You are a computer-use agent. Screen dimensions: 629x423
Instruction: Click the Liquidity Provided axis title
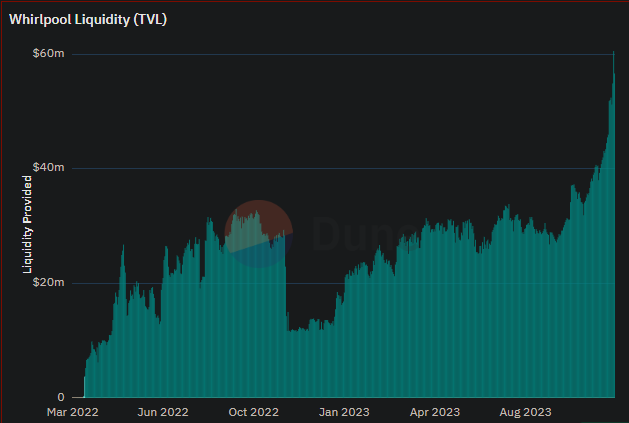point(27,225)
